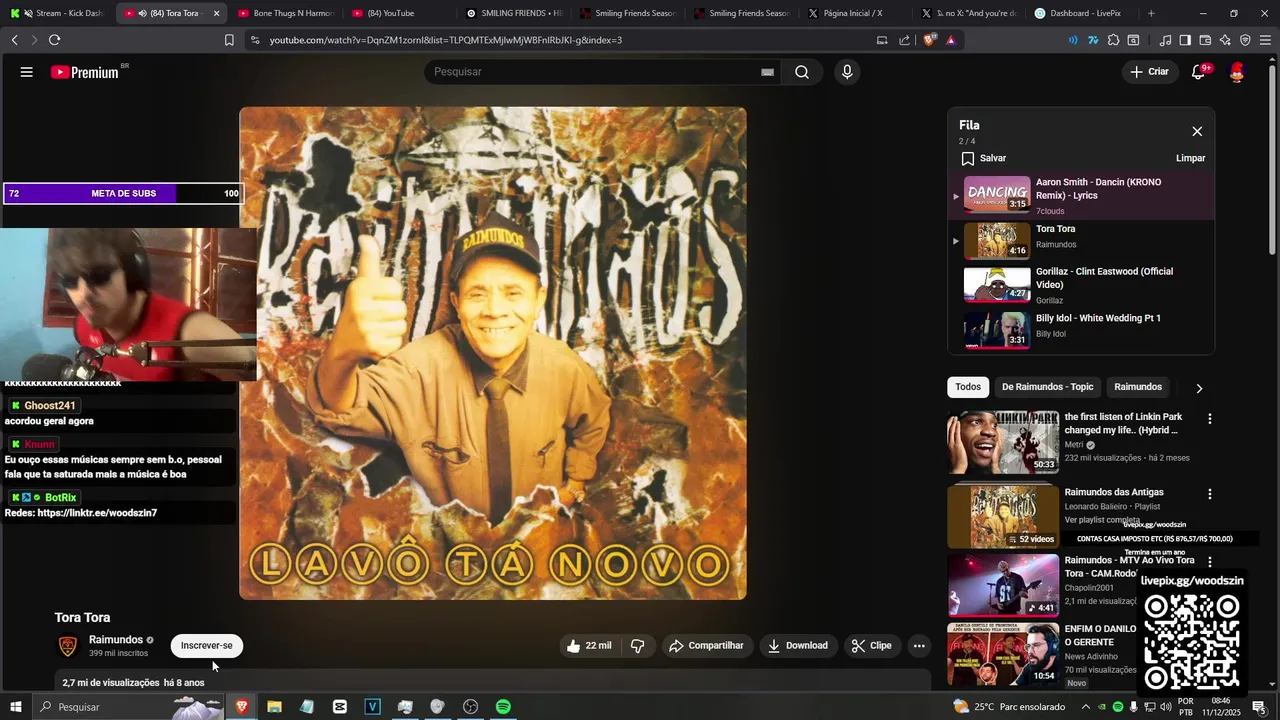Show more filter chips with right chevron

click(1199, 388)
